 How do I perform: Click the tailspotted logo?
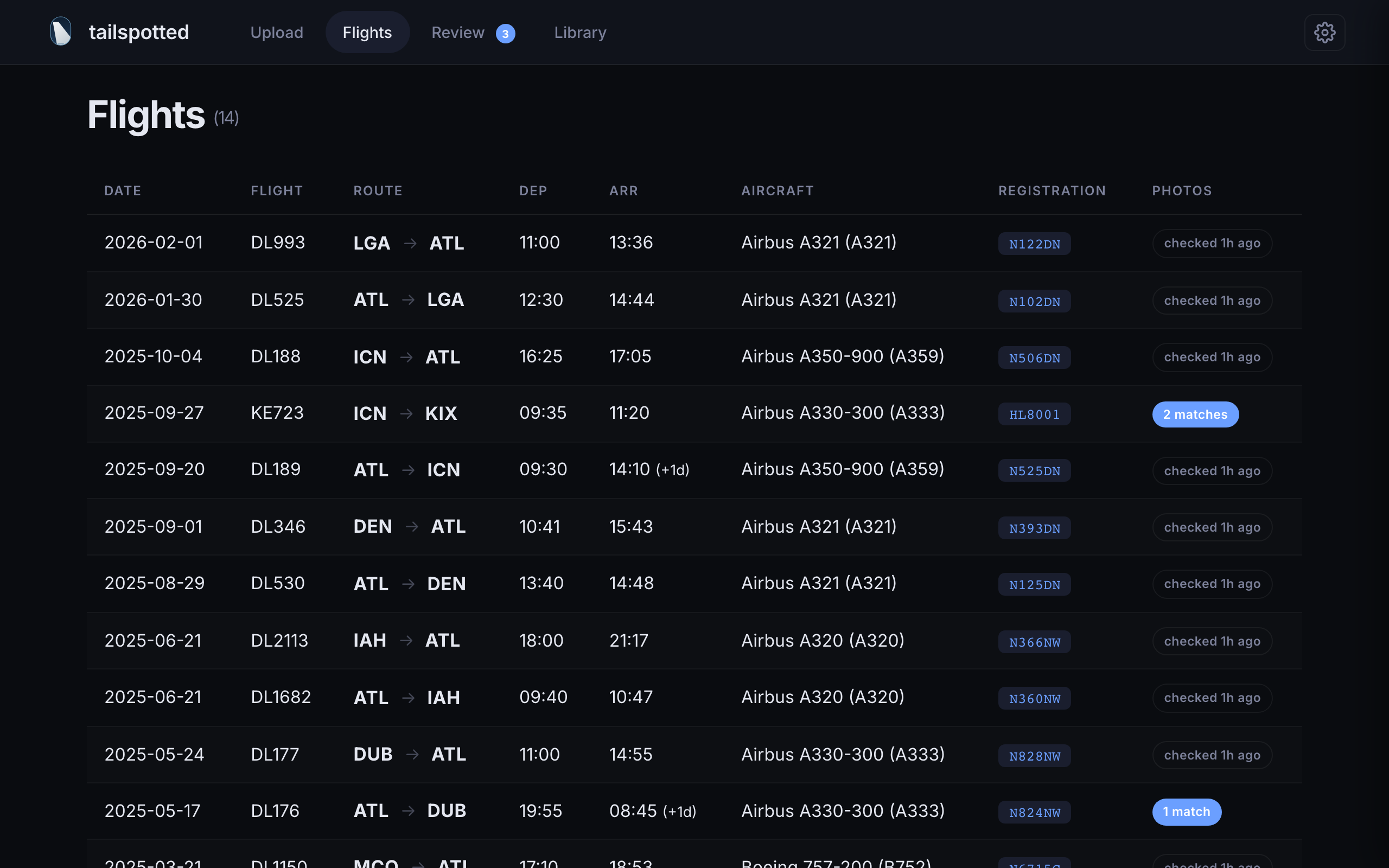coord(119,32)
